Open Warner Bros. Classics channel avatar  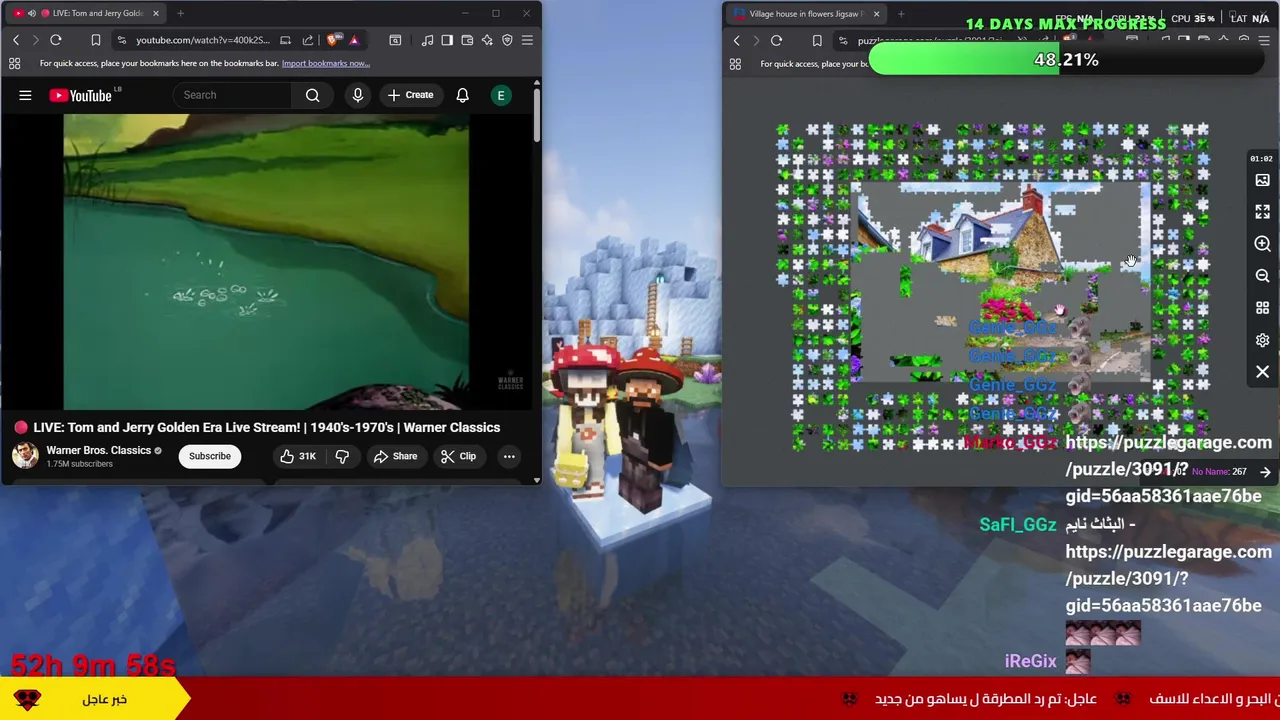[25, 456]
